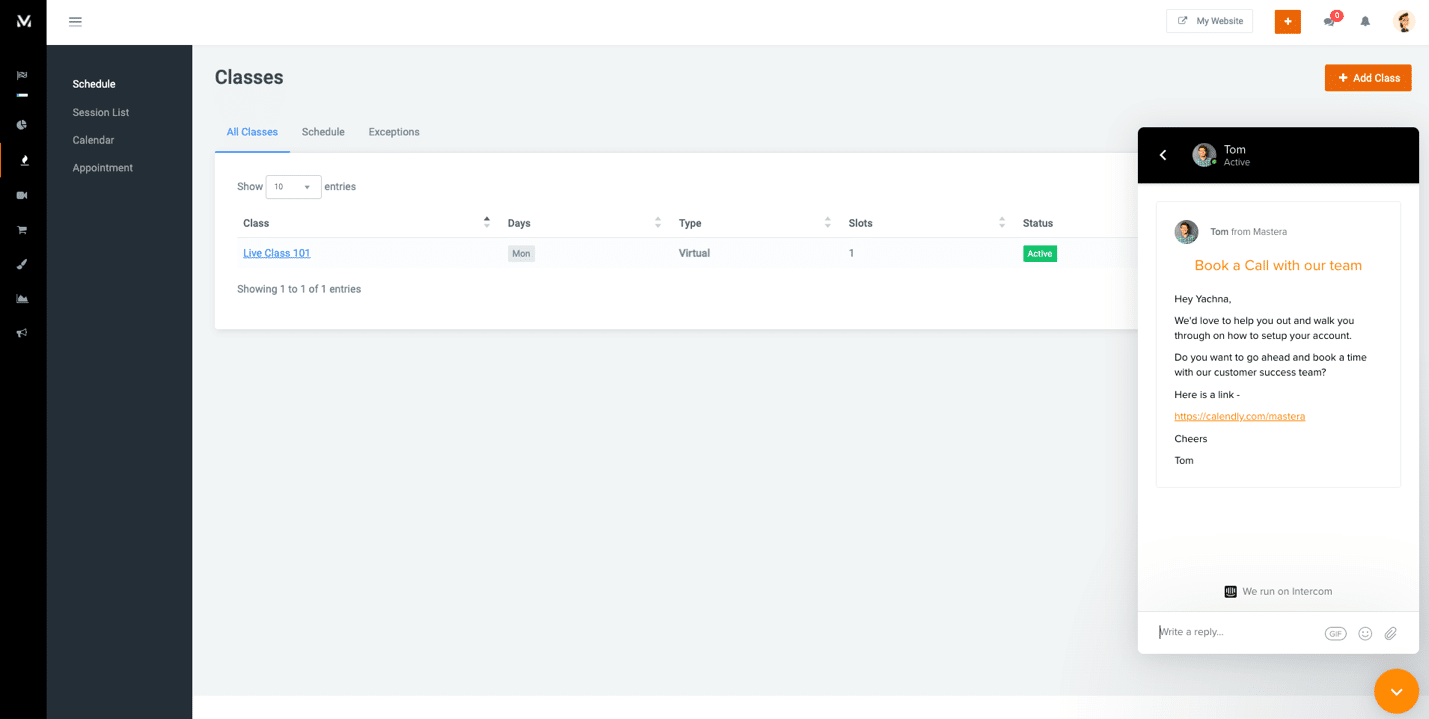Toggle the hamburger menu at top left

pos(75,21)
